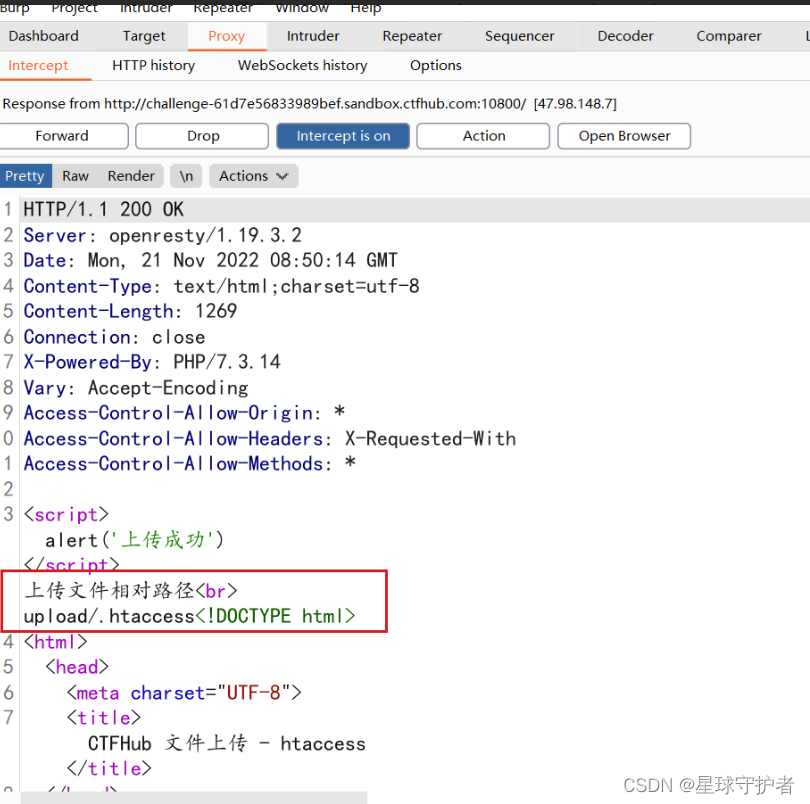Click the upload/.htaccess path text
The width and height of the screenshot is (810, 804).
click(109, 616)
